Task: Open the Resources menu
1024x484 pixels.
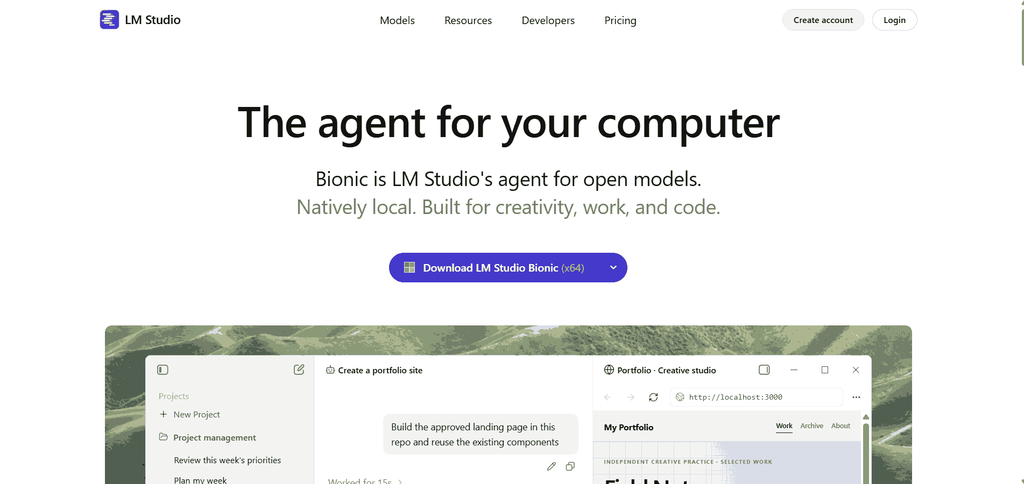Action: click(x=468, y=20)
